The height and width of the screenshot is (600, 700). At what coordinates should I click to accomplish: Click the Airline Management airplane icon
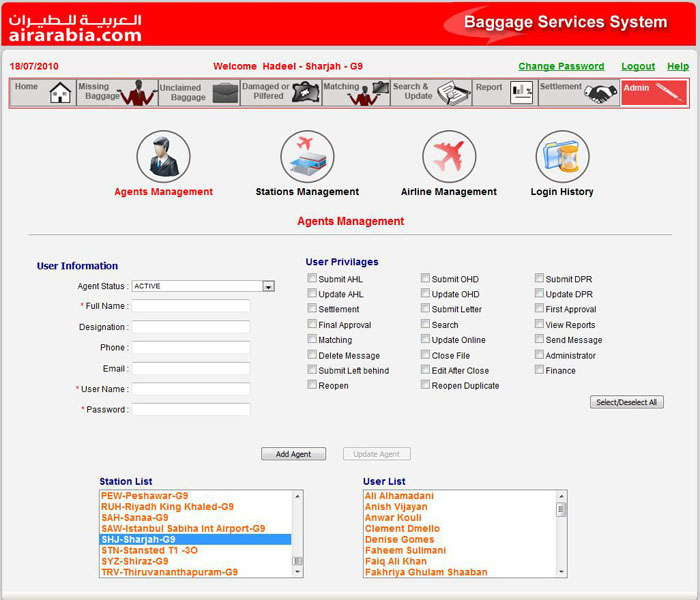pos(449,156)
